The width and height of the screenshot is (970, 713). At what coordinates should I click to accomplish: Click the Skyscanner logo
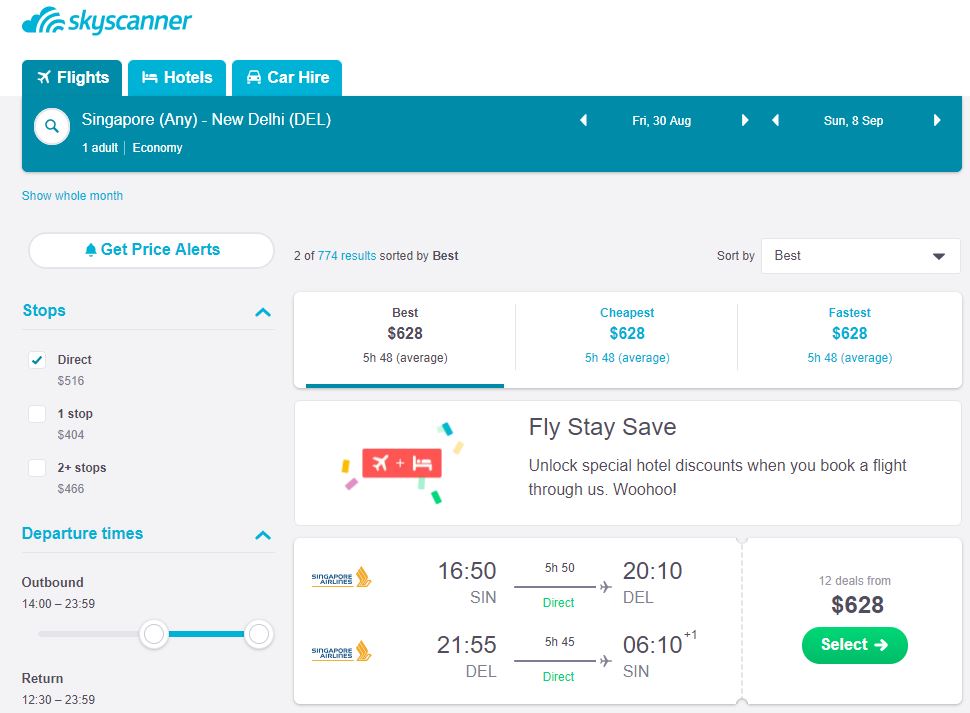point(107,22)
